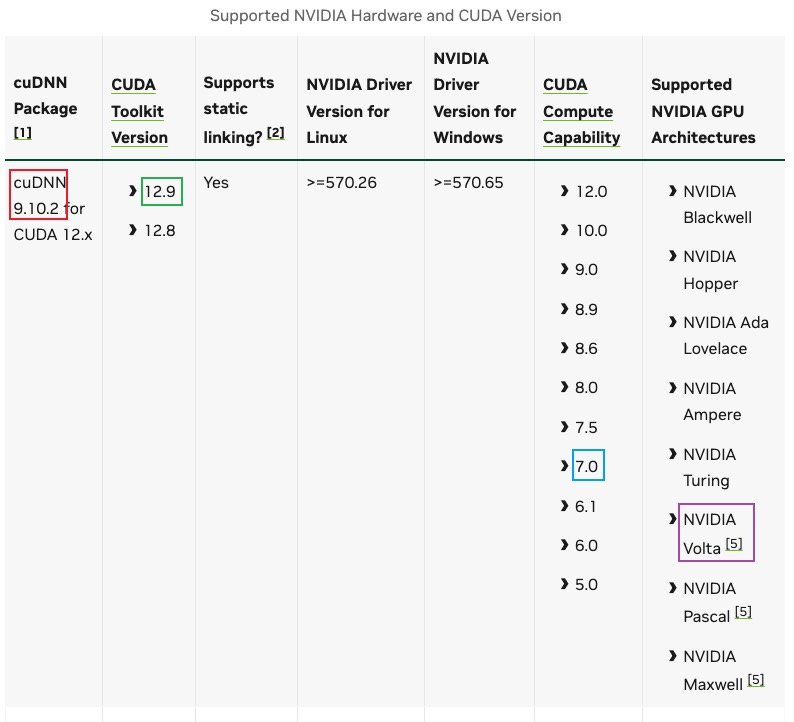794x722 pixels.
Task: Click the chevron bullet beside 12.8
Action: [133, 230]
